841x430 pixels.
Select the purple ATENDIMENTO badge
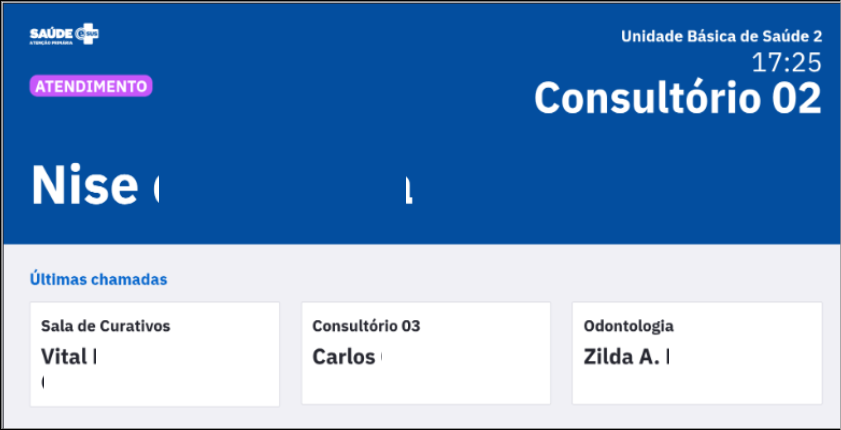[x=91, y=86]
